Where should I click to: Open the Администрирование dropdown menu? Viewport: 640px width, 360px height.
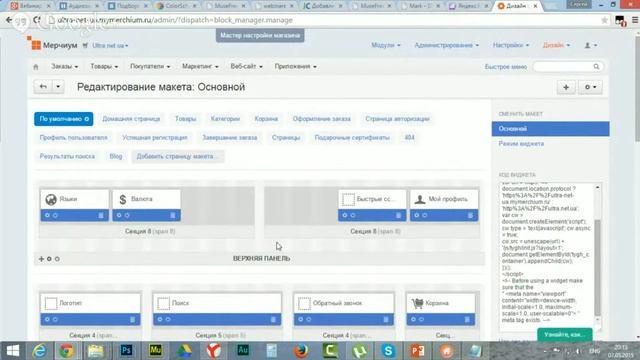coord(447,45)
